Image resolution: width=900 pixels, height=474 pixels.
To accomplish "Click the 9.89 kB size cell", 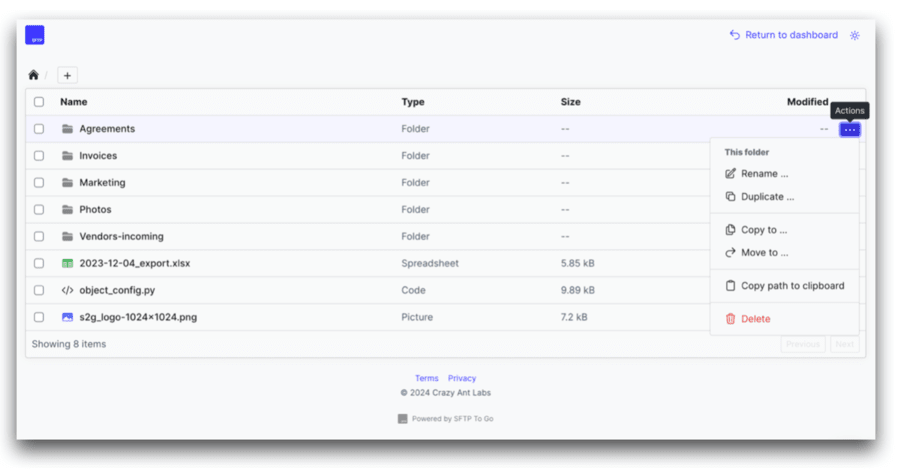I will 577,290.
